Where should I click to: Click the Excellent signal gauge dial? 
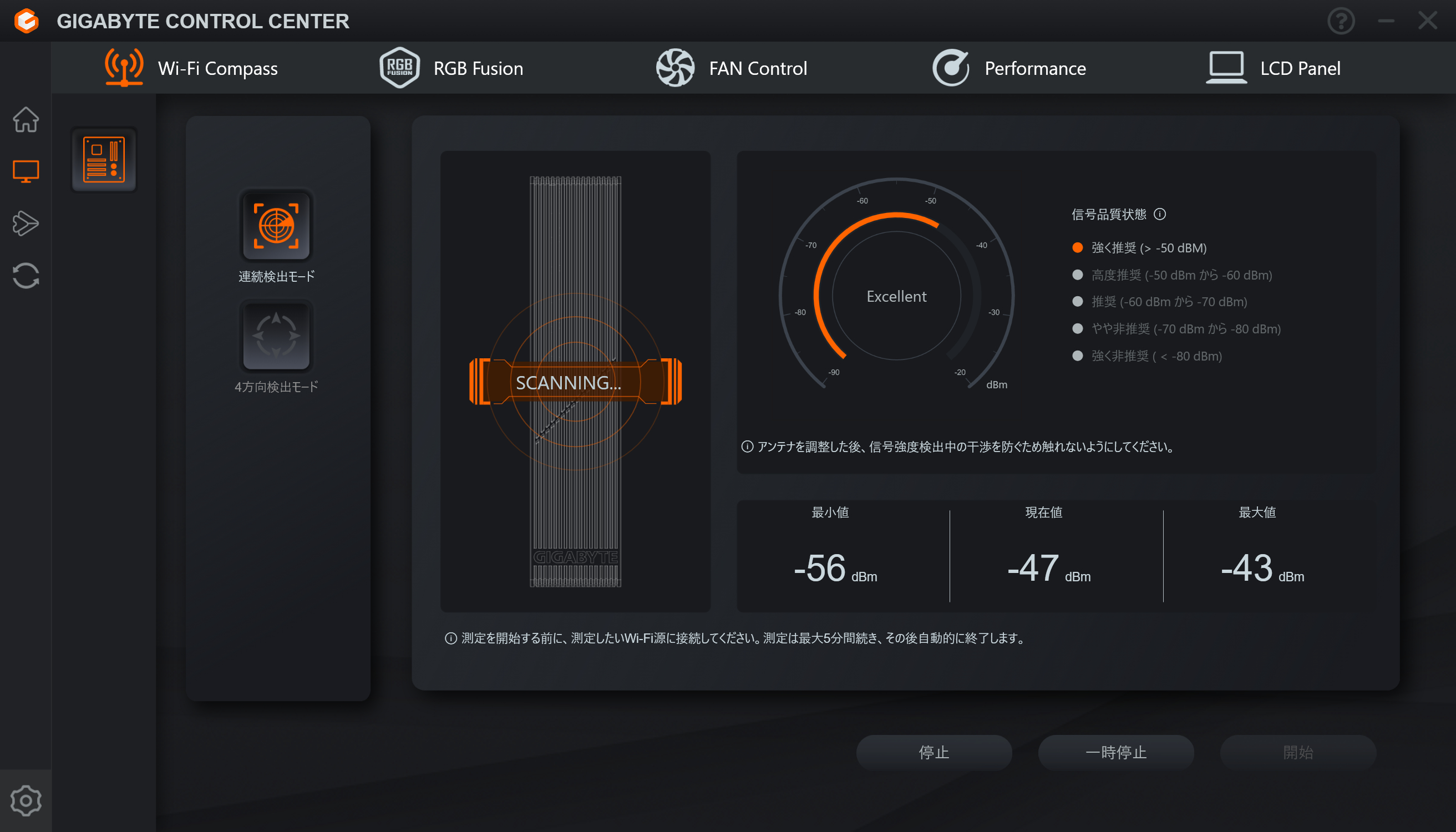tap(896, 296)
